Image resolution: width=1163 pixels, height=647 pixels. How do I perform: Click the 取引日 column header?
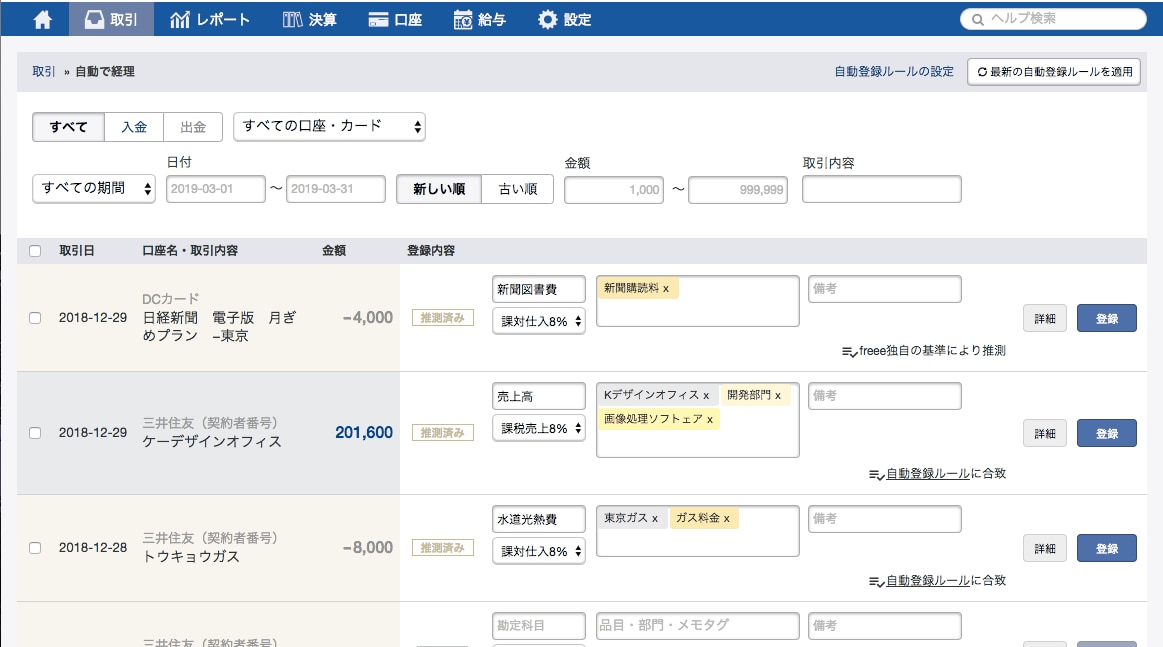pos(76,251)
